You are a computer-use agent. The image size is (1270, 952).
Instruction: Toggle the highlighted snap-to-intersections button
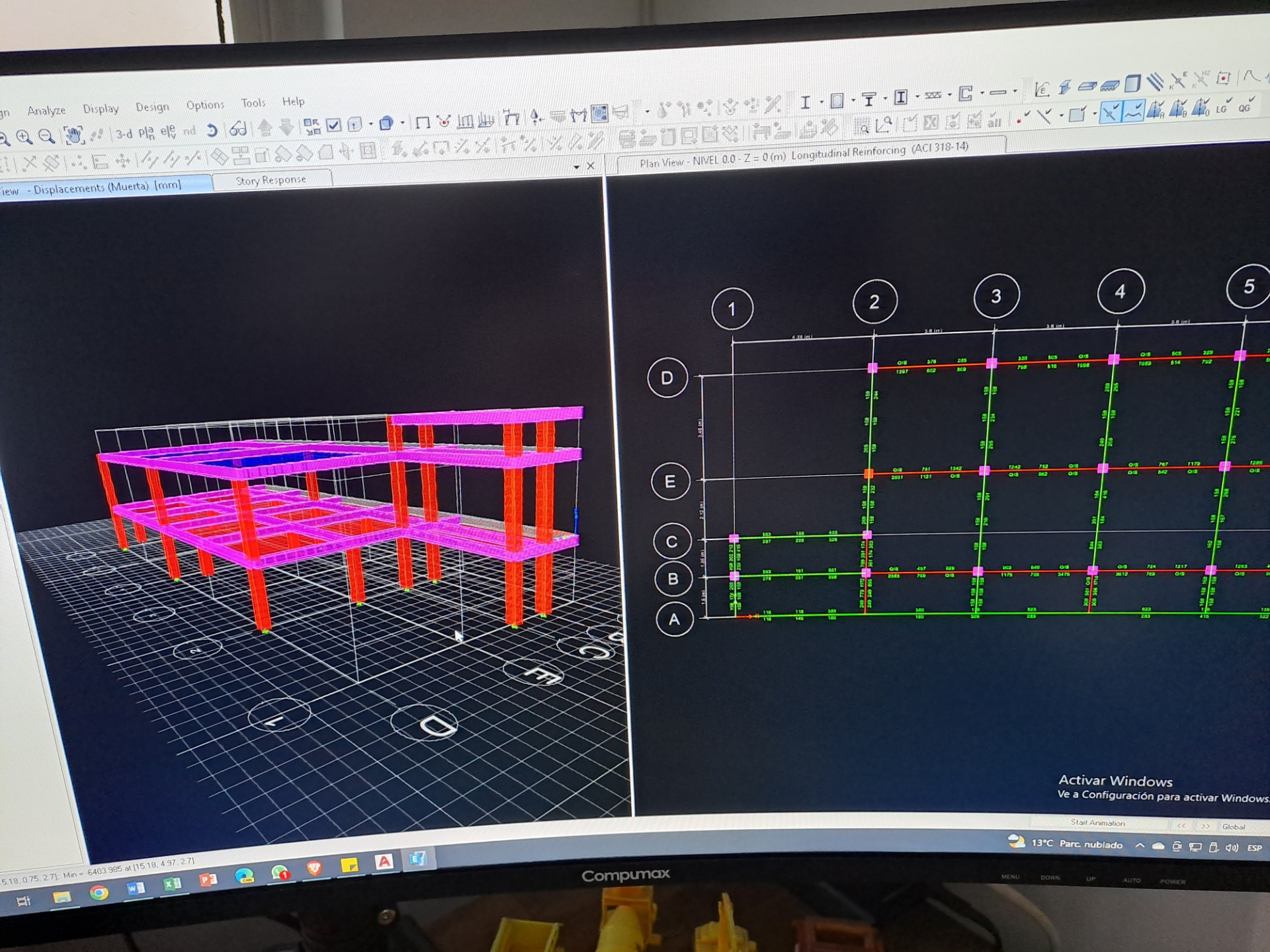click(x=1110, y=112)
